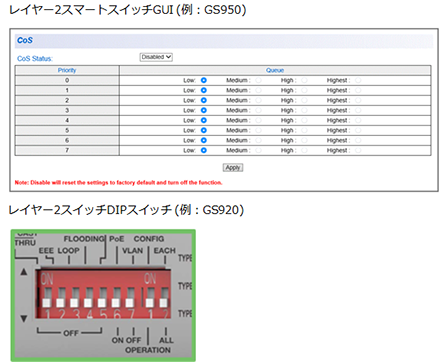Click the Queue column header
This screenshot has width=440, height=362.
pyautogui.click(x=275, y=70)
